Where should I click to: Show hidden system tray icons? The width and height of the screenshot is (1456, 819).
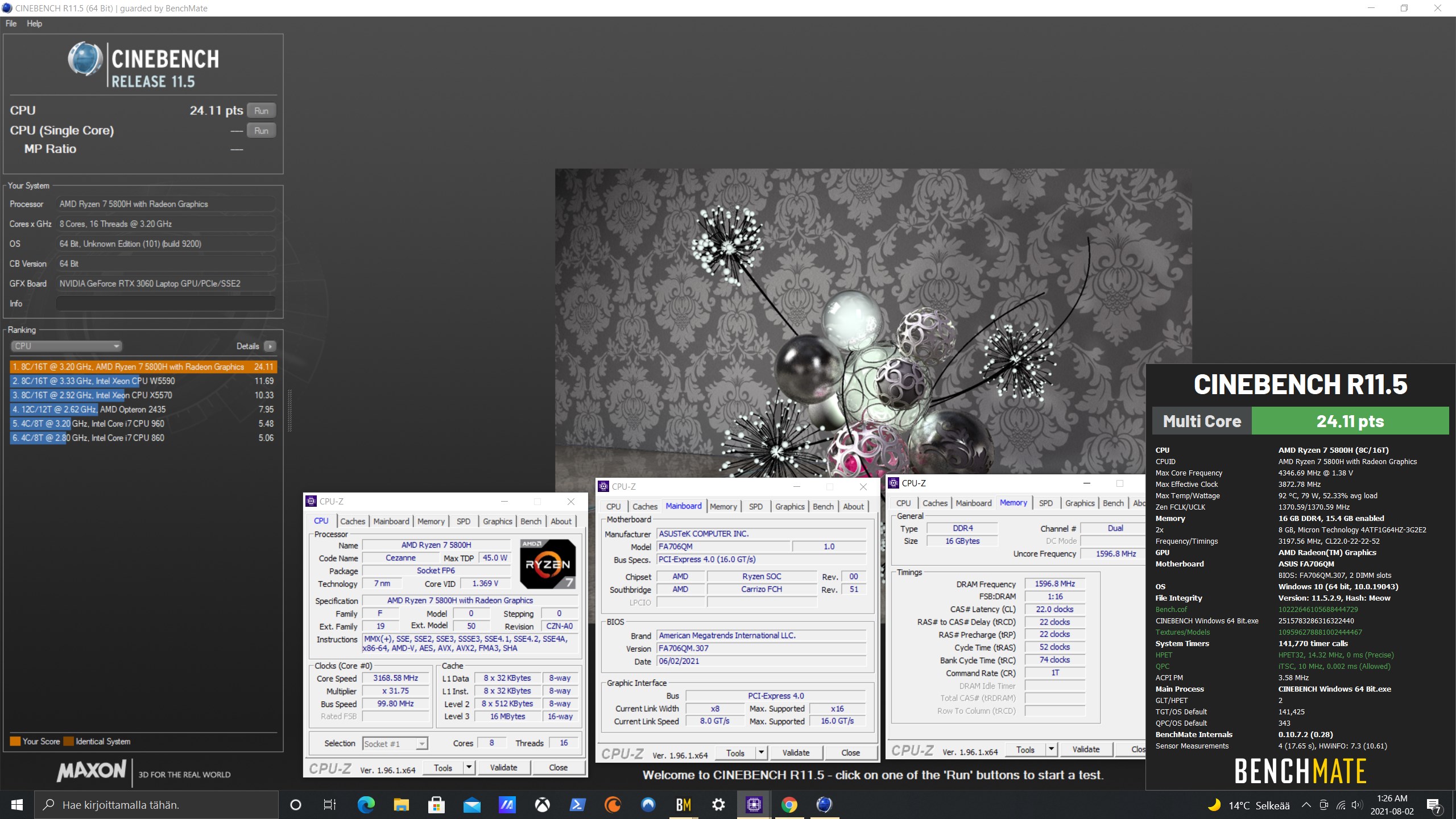tap(1306, 805)
